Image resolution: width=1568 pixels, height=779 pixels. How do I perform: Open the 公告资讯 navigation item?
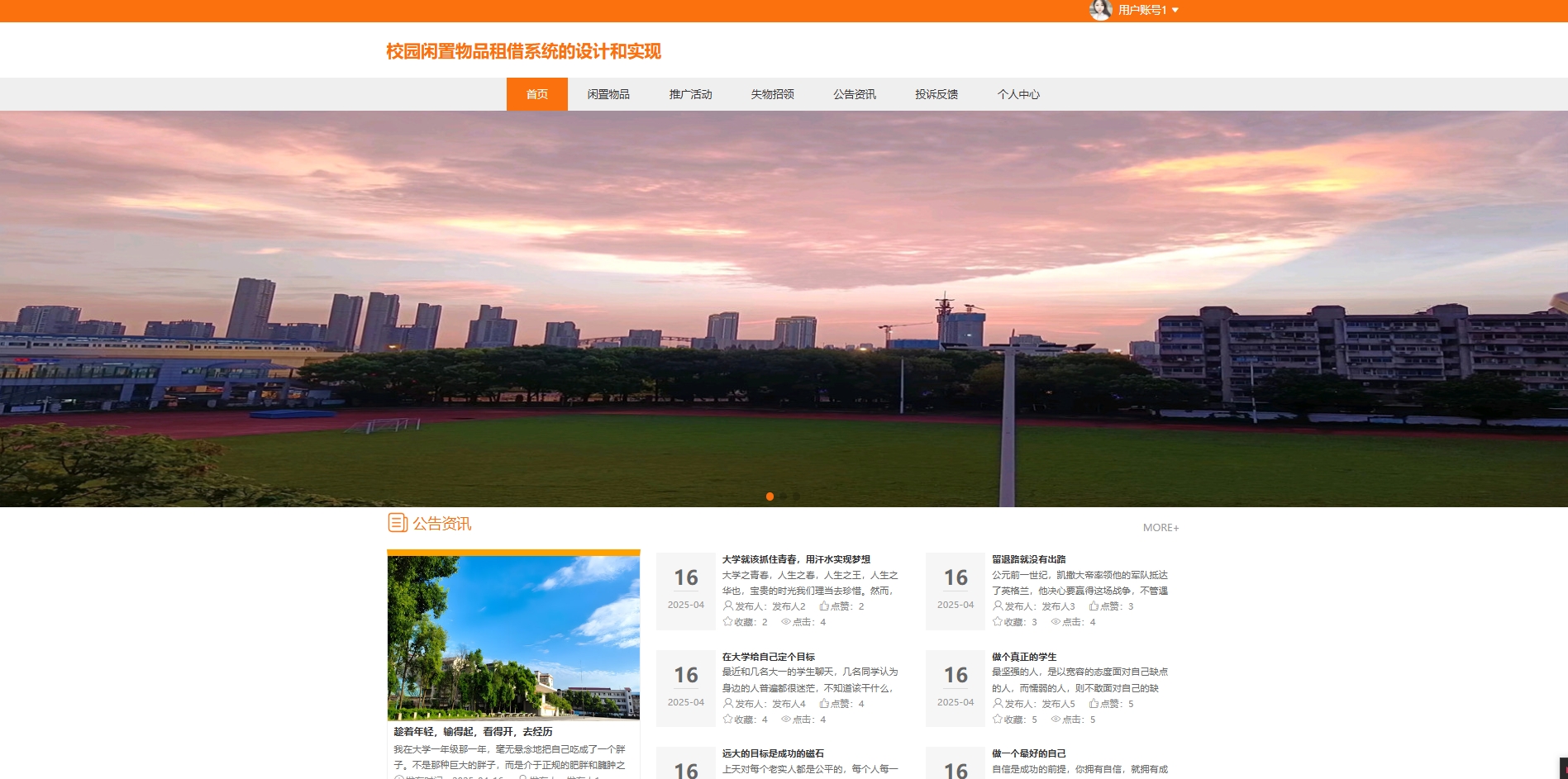855,94
